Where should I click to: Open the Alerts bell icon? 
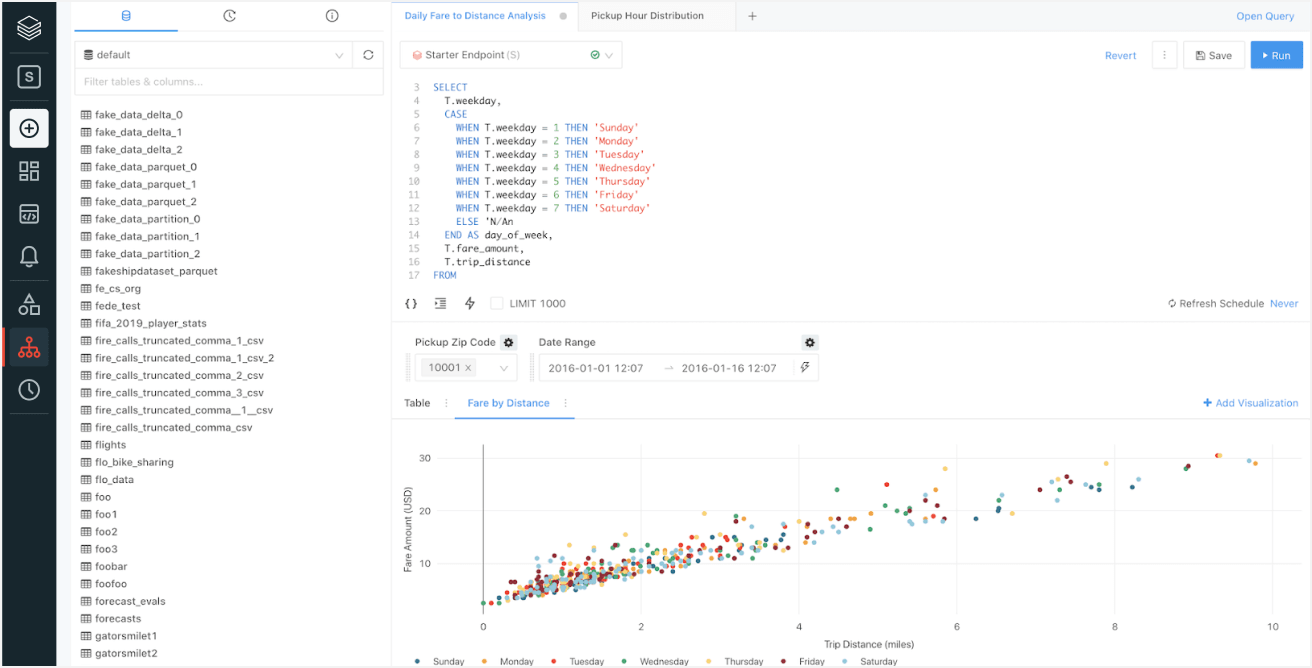[x=29, y=257]
